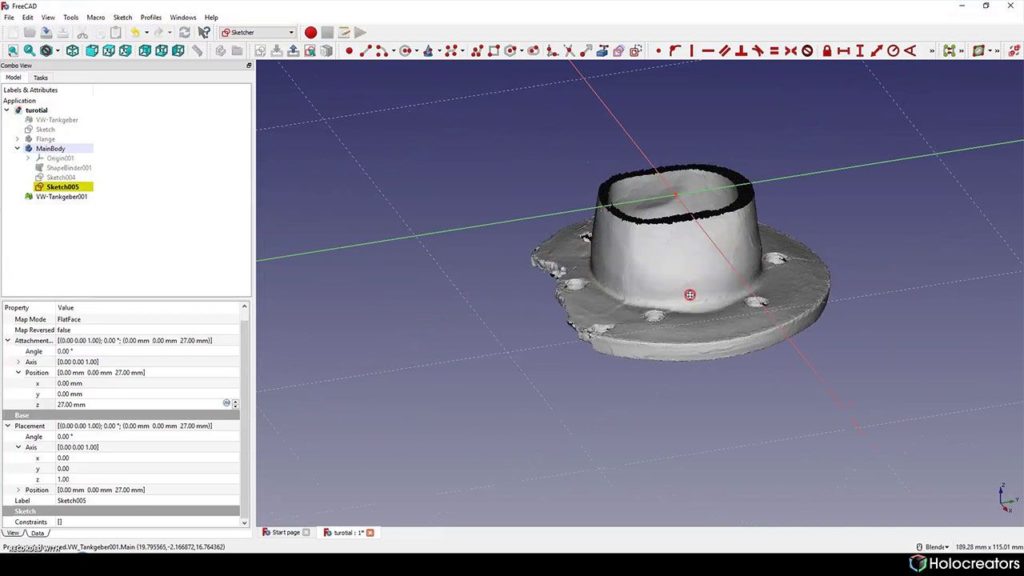Select Sketch005 in the model tree
1024x576 pixels.
pyautogui.click(x=63, y=187)
